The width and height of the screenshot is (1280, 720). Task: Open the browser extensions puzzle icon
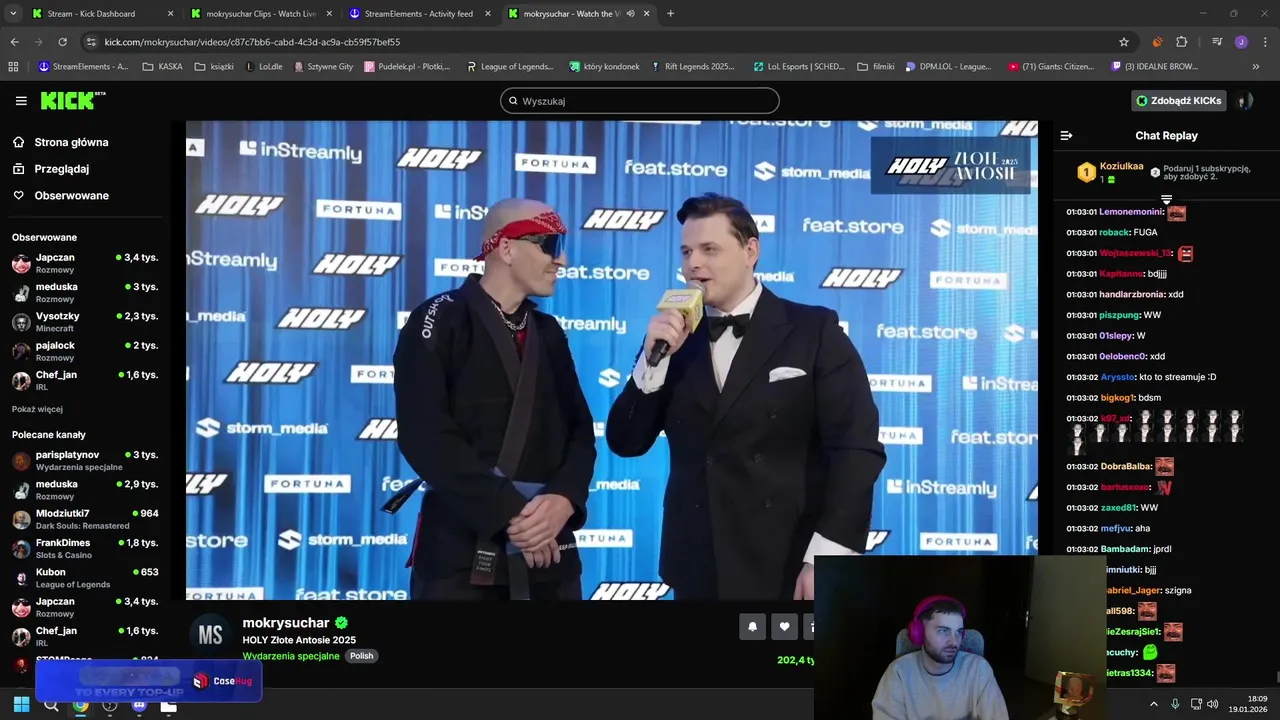(1182, 42)
